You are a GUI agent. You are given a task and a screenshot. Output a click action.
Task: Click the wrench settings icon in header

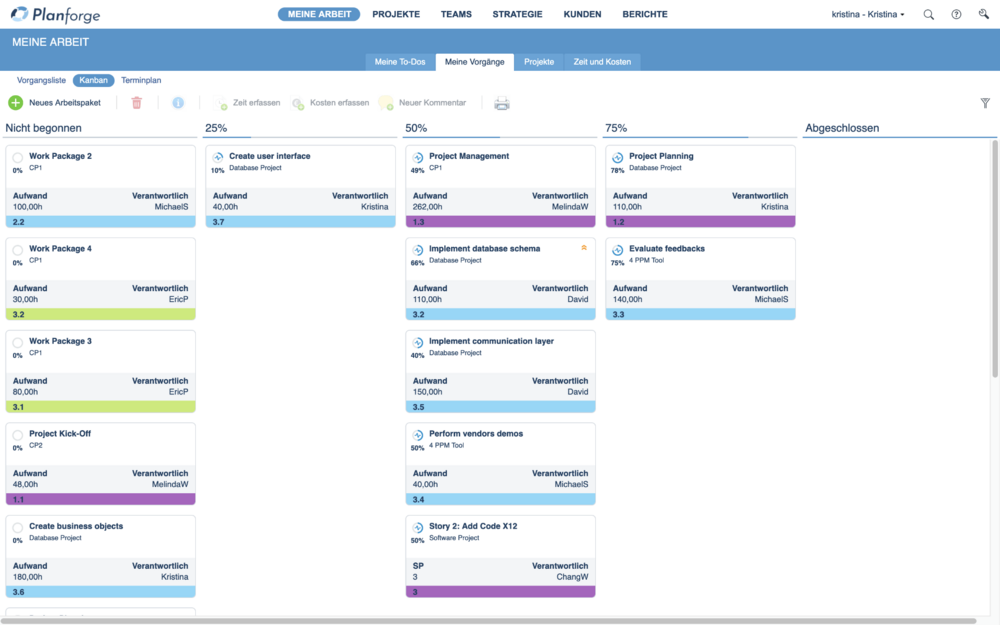point(984,15)
